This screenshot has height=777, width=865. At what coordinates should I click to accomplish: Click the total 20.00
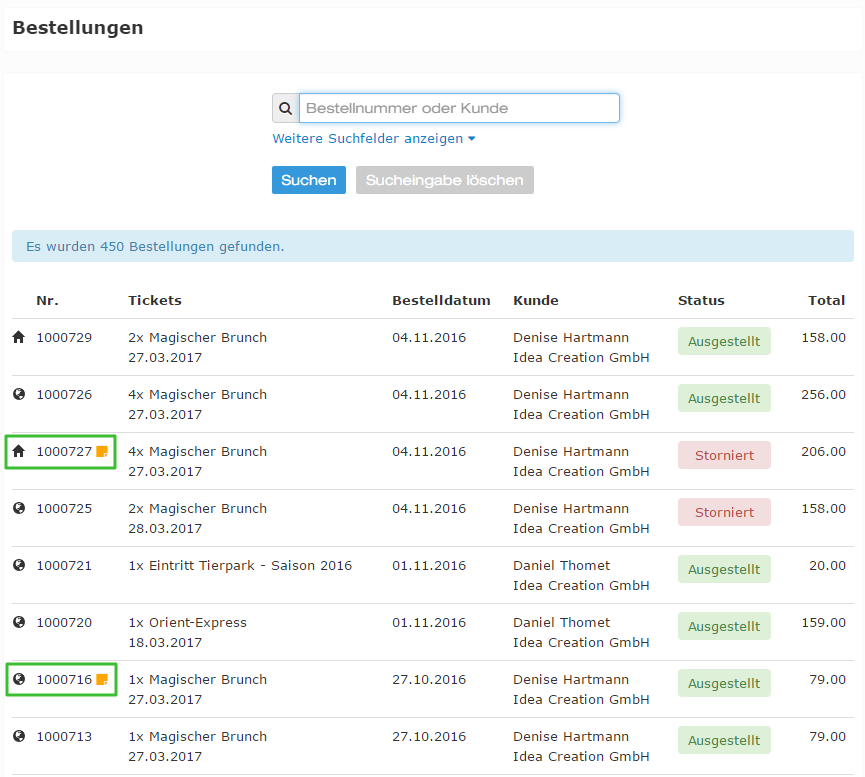(827, 566)
